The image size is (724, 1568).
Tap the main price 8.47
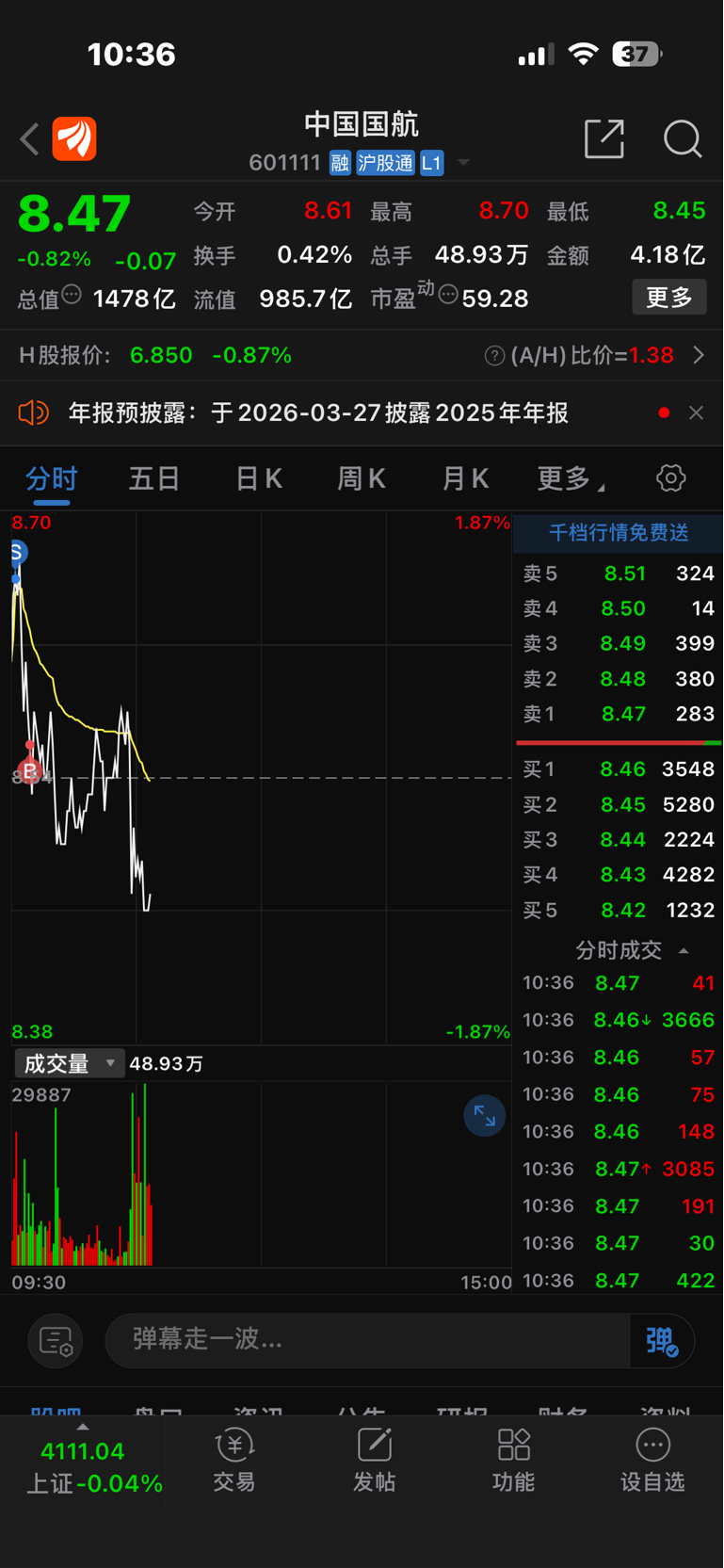[74, 213]
